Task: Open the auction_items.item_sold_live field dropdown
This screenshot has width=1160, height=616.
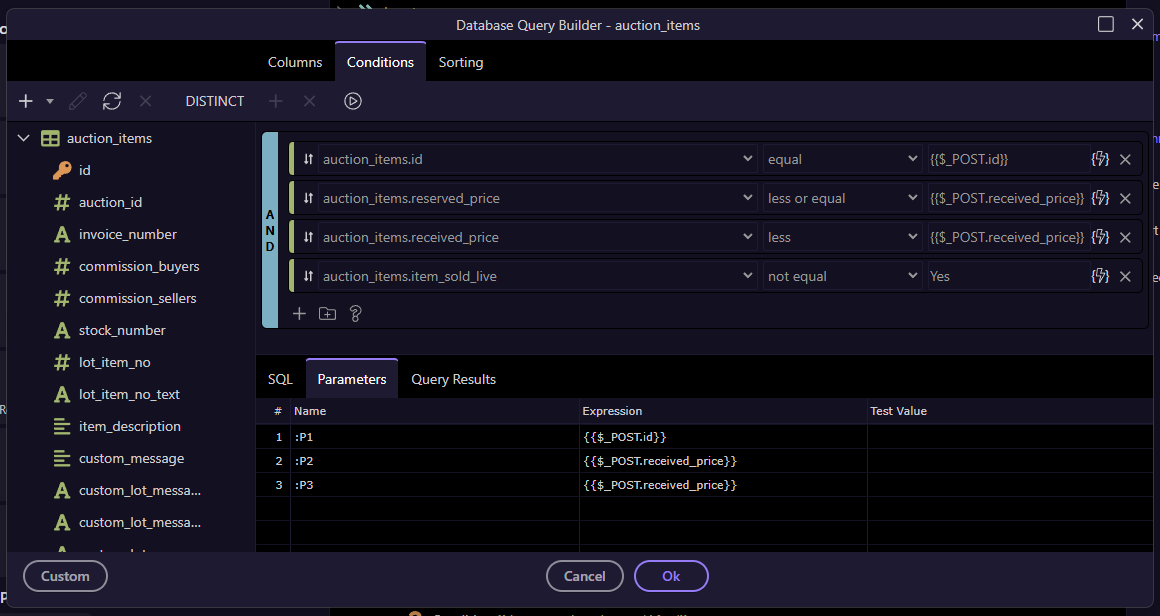Action: click(x=537, y=277)
